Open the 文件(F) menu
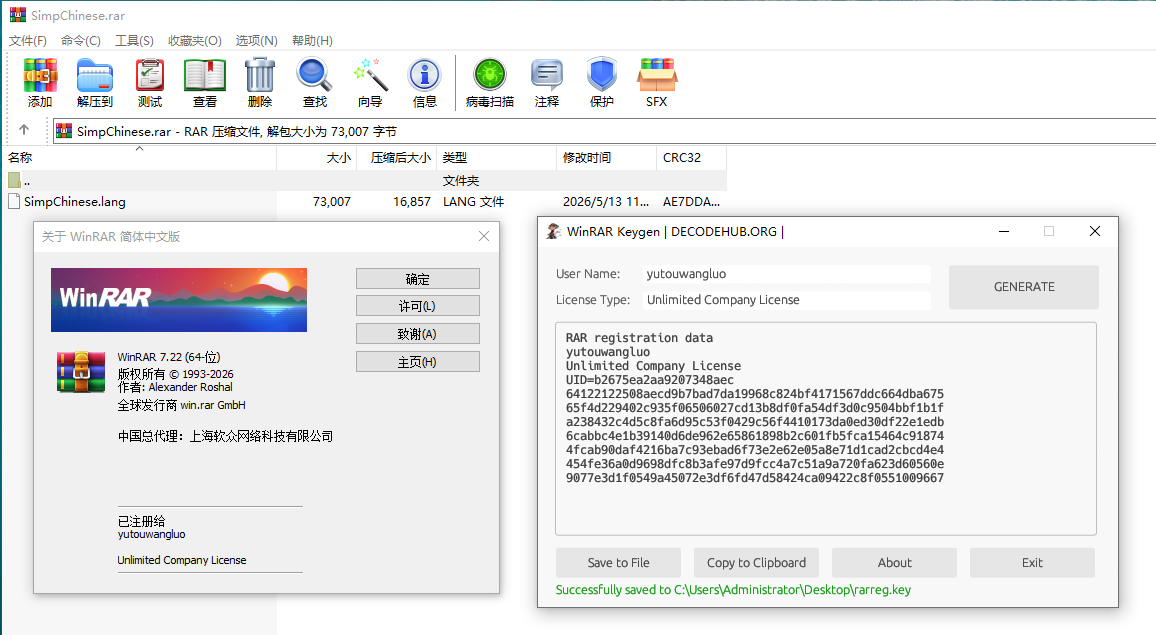The width and height of the screenshot is (1156, 635). [x=27, y=41]
